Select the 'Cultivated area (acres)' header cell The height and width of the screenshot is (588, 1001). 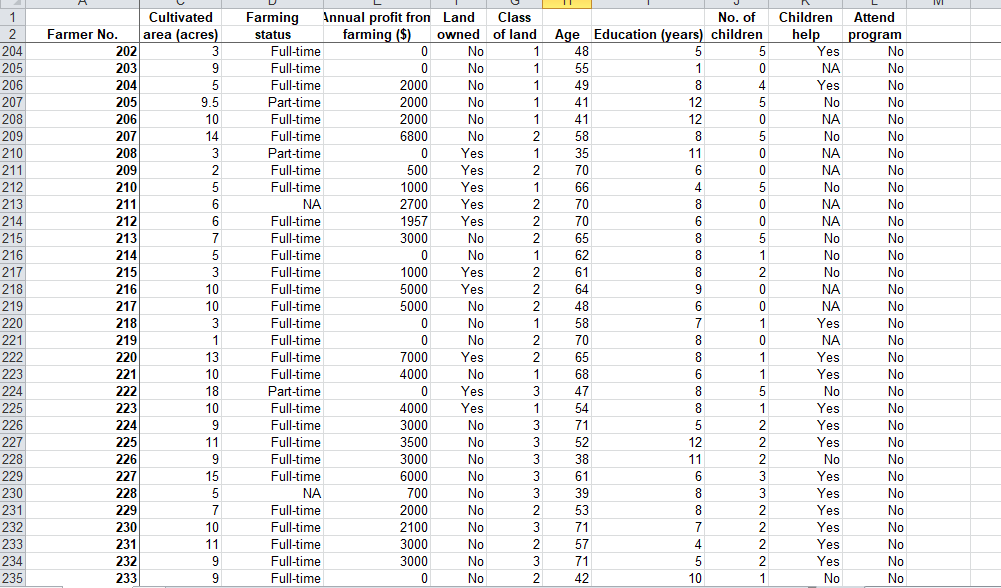tap(180, 26)
